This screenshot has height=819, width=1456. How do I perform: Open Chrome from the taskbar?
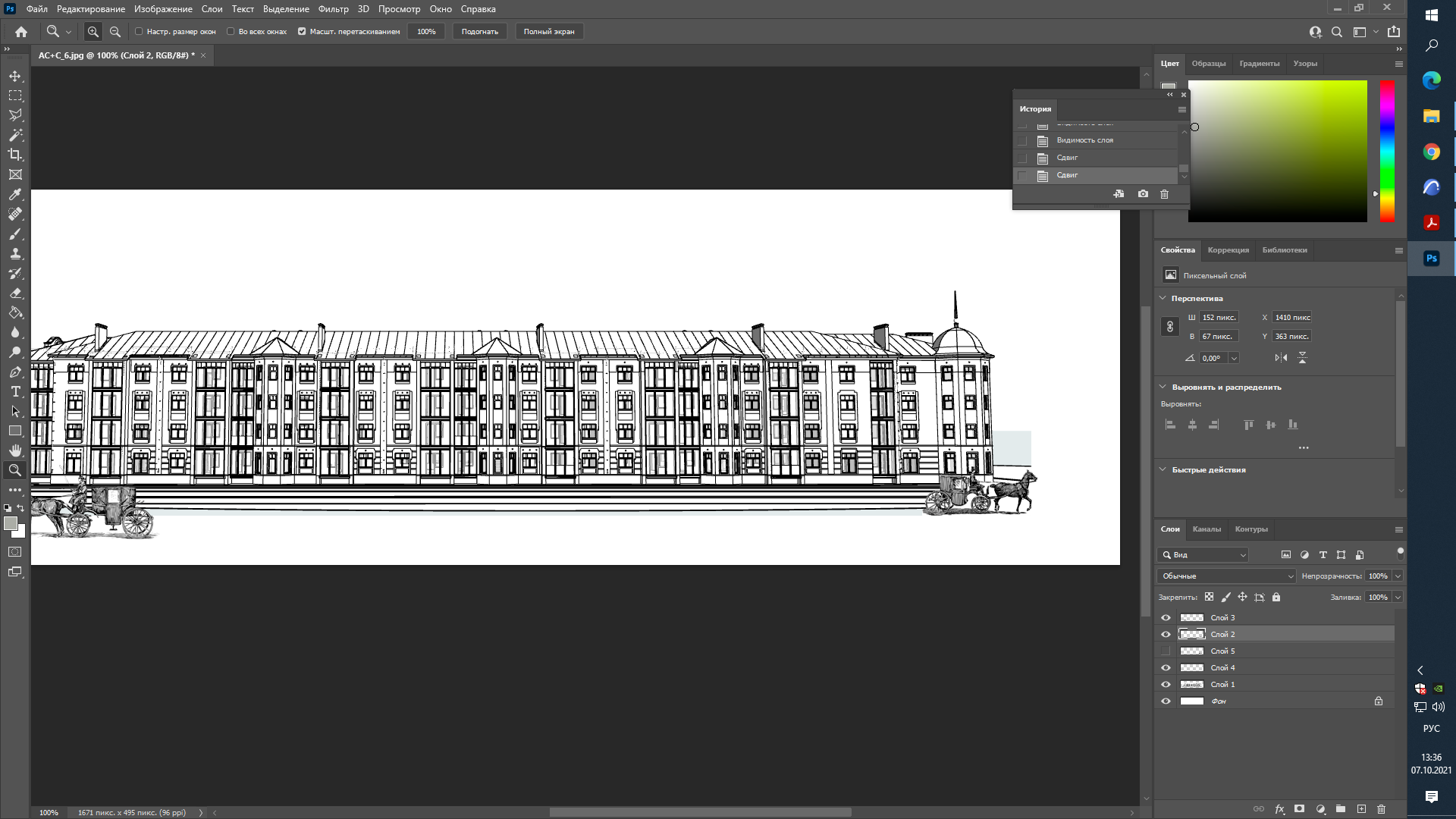pos(1431,152)
